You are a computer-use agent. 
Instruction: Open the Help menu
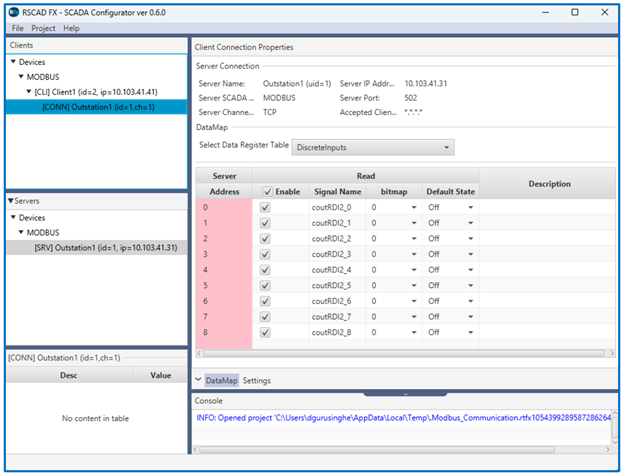point(71,28)
